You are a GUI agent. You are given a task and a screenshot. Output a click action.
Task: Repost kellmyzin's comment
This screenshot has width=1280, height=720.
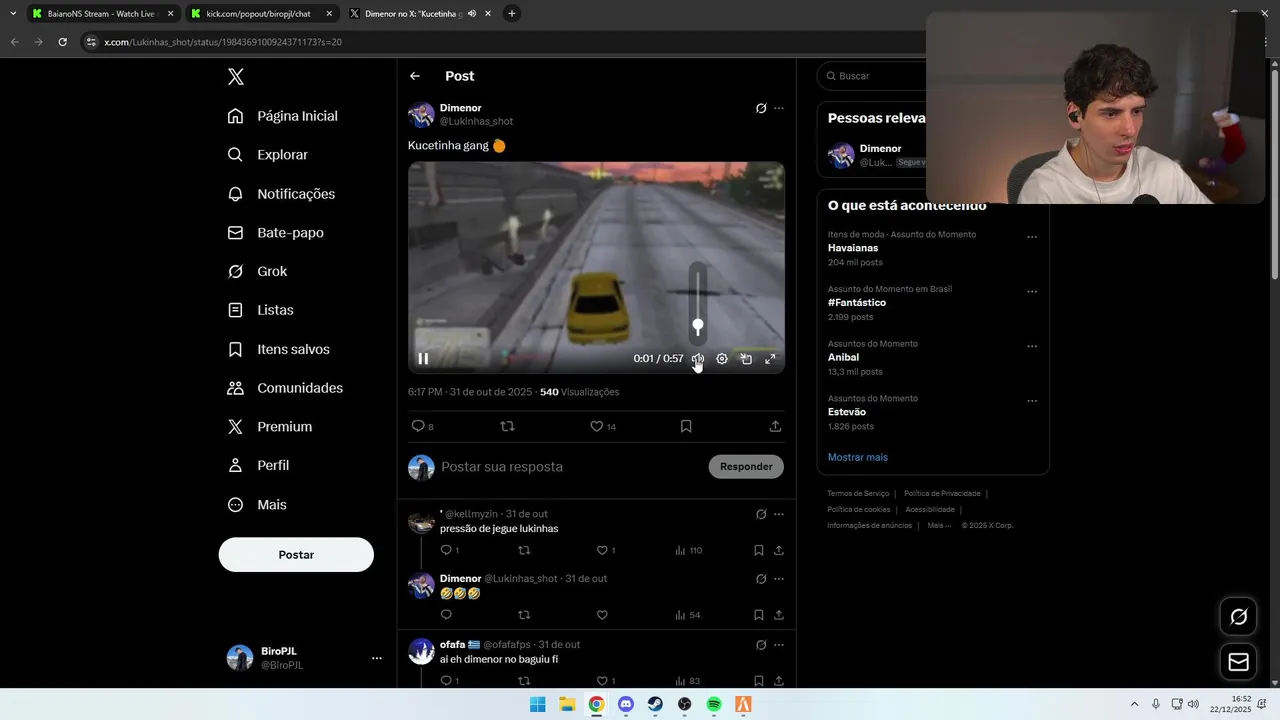click(x=524, y=550)
